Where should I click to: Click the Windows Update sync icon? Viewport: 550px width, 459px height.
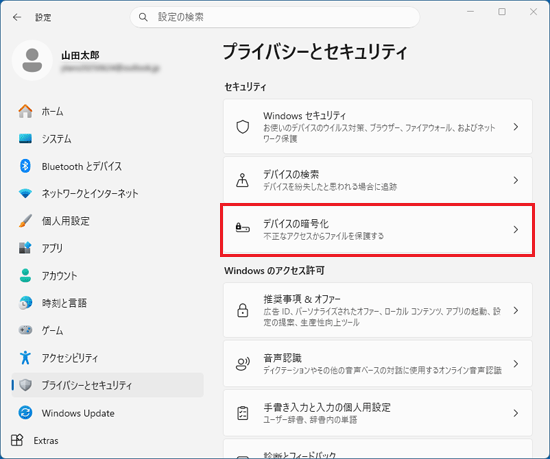(x=25, y=412)
